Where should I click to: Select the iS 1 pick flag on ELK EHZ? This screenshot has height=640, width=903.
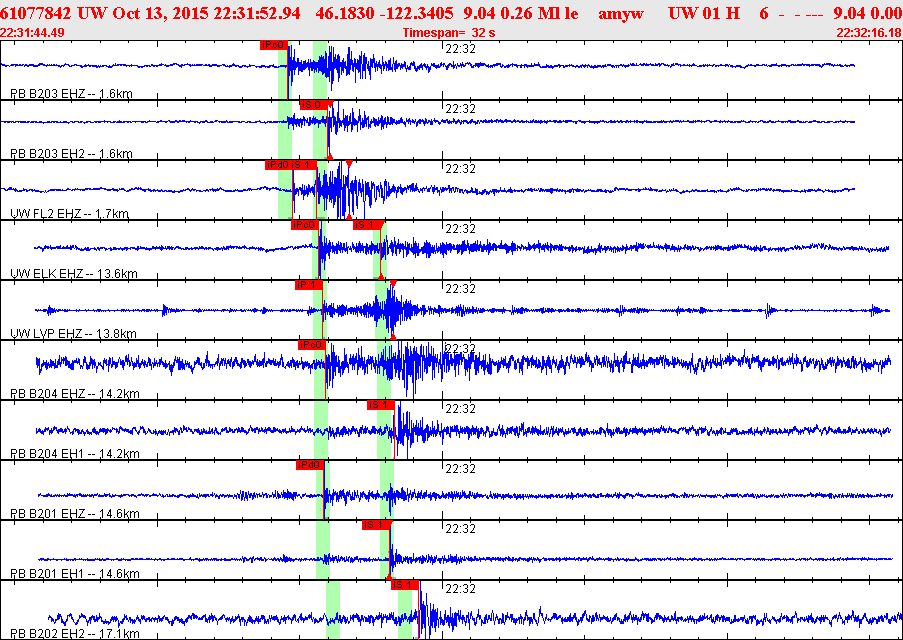tap(367, 225)
